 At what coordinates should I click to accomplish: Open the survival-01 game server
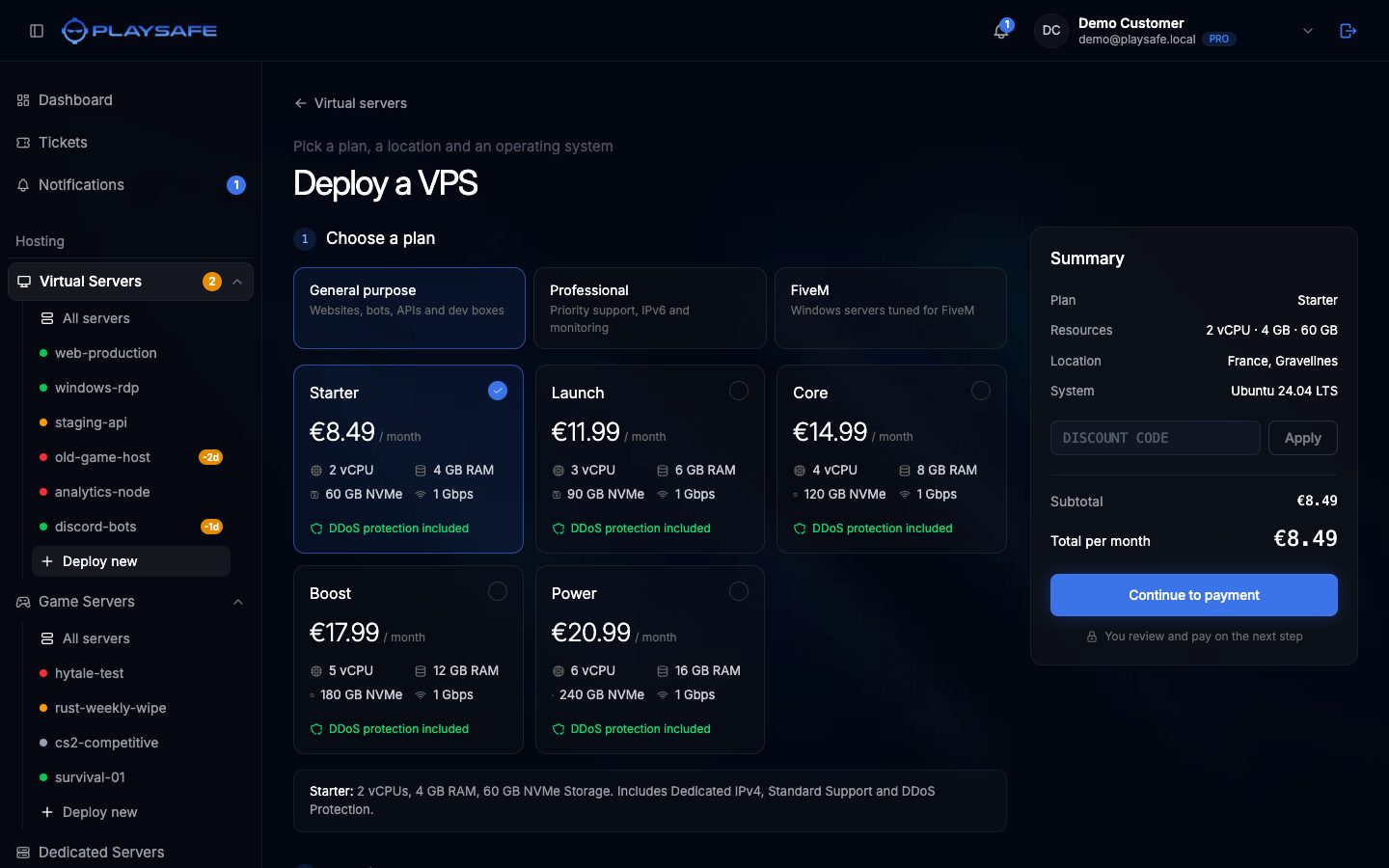(131, 777)
